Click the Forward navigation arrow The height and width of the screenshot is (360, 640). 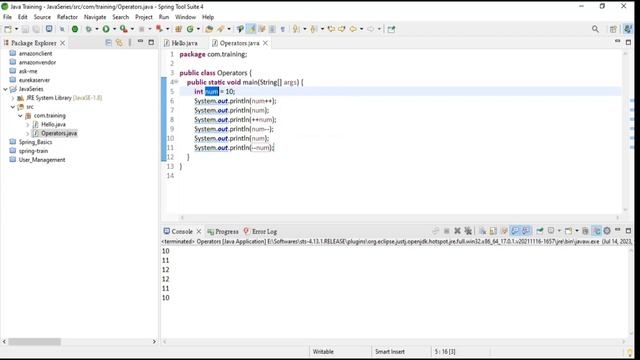pos(370,29)
